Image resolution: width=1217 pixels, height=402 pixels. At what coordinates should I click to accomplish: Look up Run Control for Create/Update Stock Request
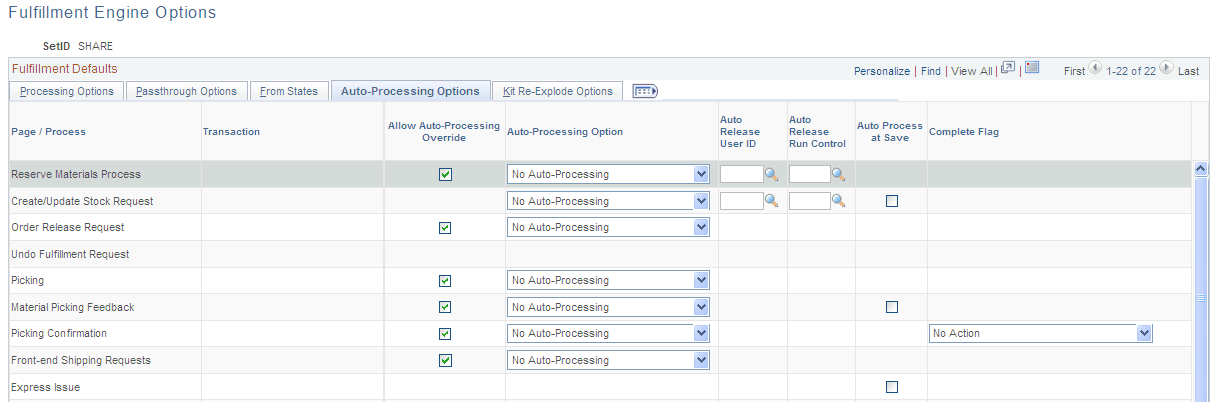(x=839, y=201)
